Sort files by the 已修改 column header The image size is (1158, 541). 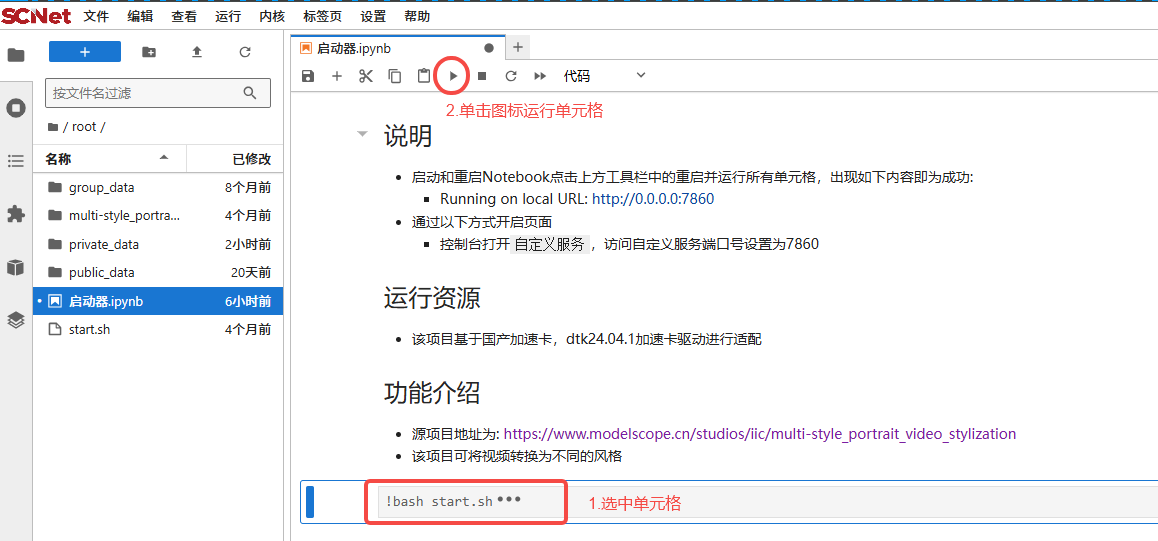click(x=251, y=159)
